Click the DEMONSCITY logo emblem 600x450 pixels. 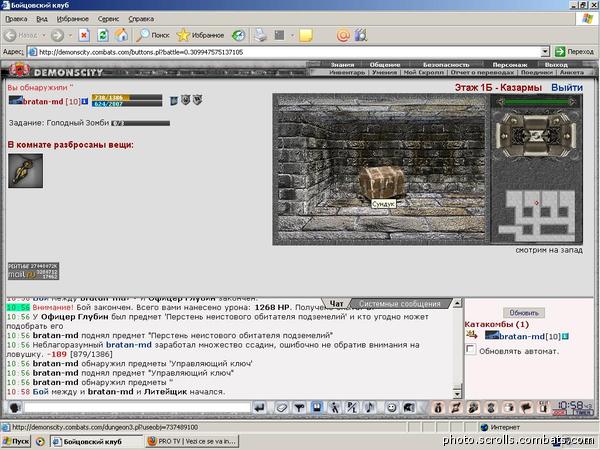pos(19,70)
